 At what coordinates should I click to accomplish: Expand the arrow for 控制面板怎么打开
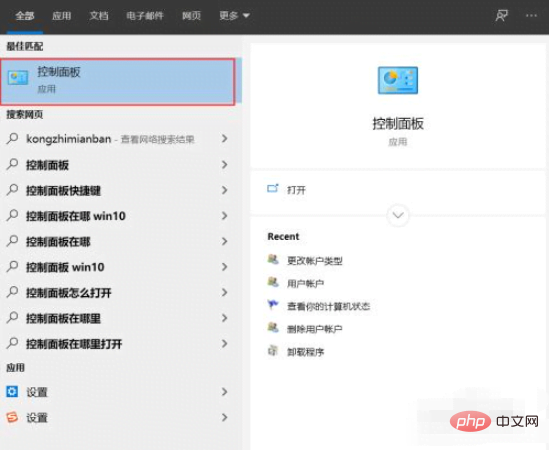coord(224,292)
